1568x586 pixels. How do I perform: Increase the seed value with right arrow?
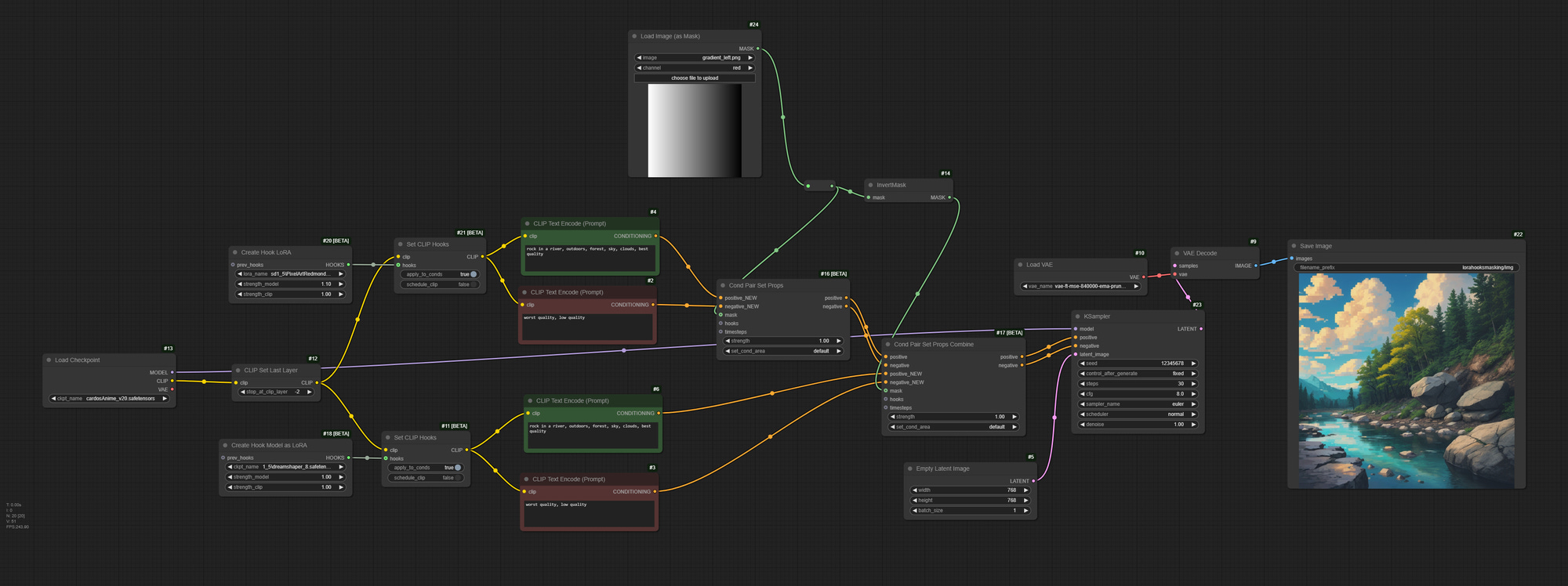coord(1193,364)
